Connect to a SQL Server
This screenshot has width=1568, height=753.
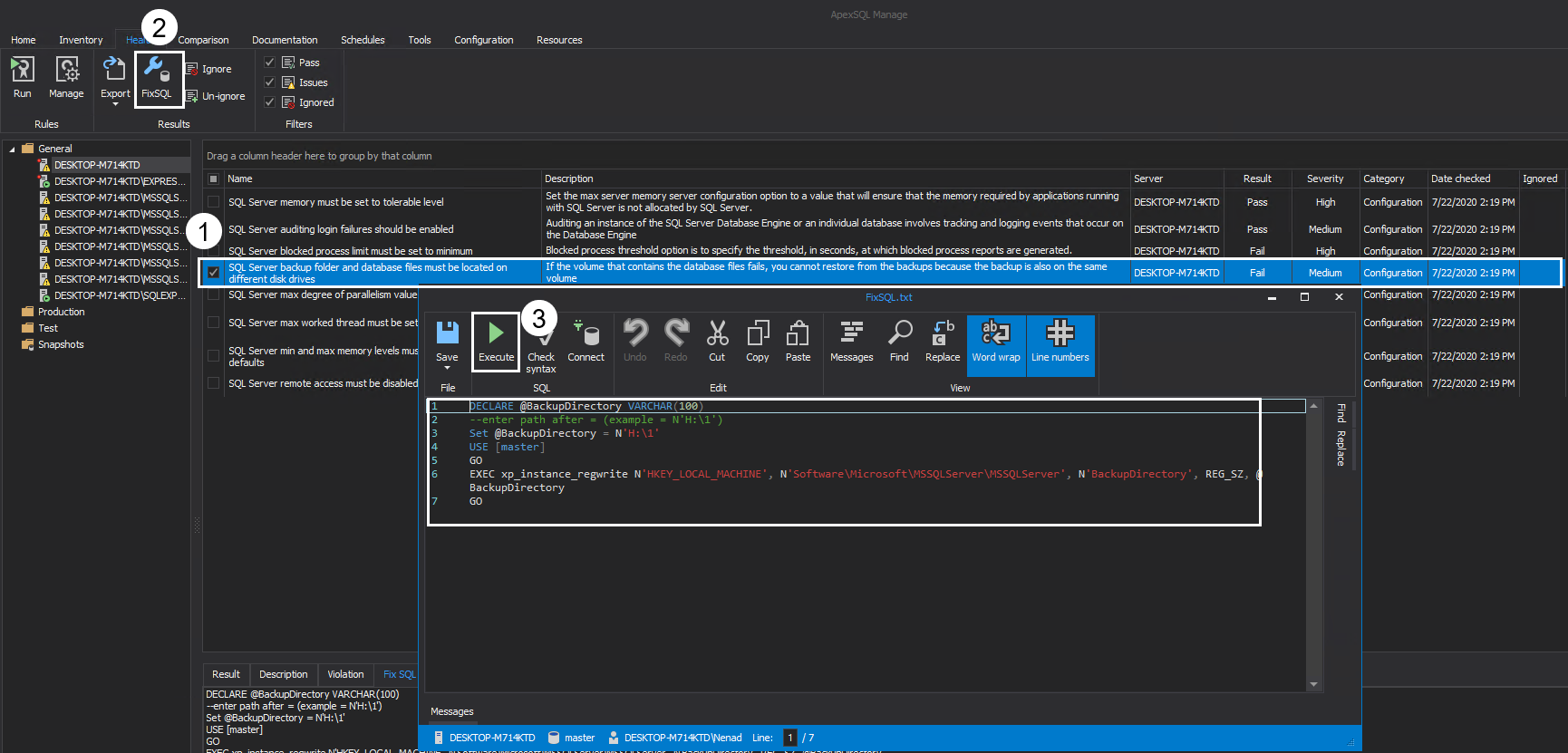[586, 342]
